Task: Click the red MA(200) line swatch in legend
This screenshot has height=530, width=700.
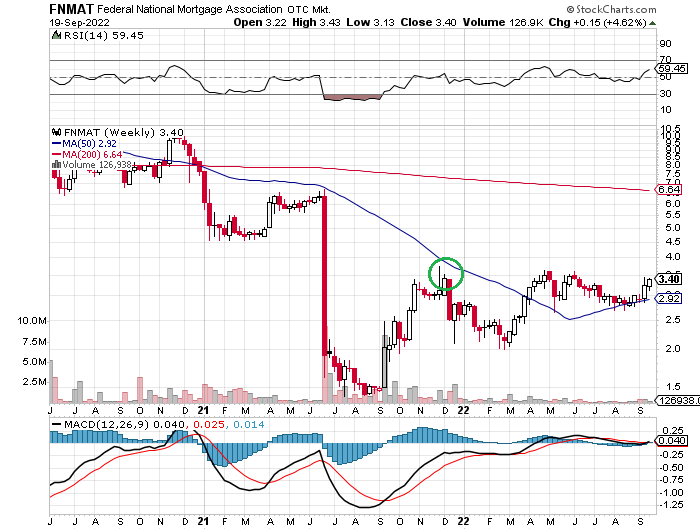Action: [57, 154]
